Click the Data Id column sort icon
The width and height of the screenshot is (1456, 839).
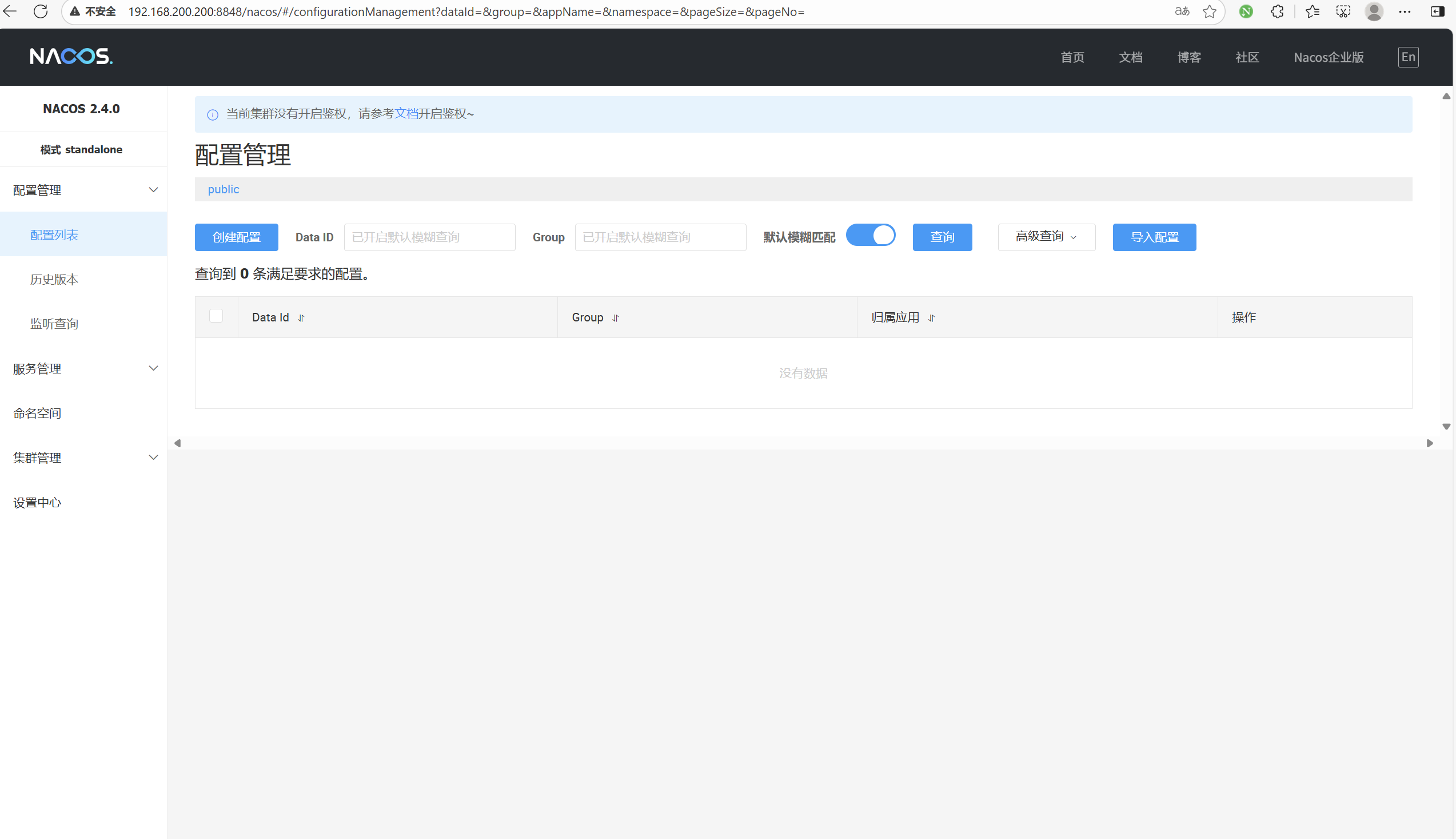click(301, 318)
